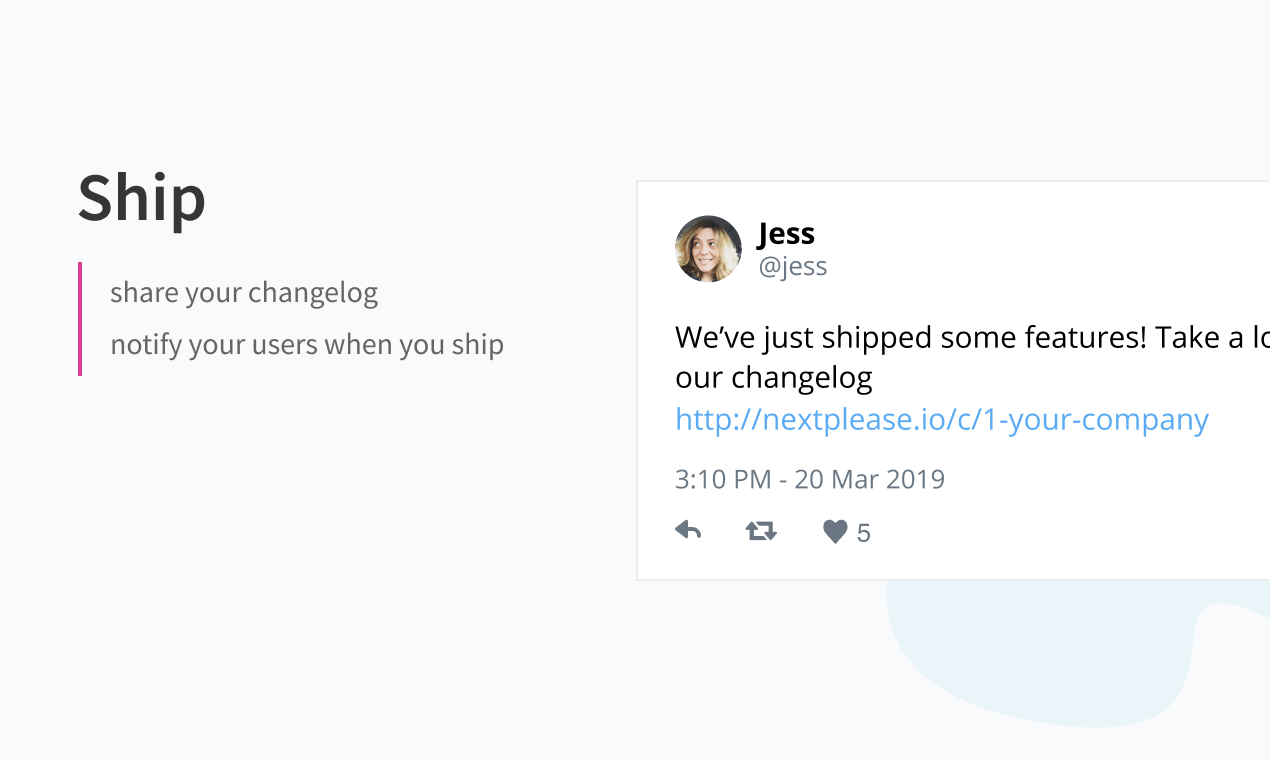Click the reply arrow icon
The height and width of the screenshot is (760, 1270).
688,530
